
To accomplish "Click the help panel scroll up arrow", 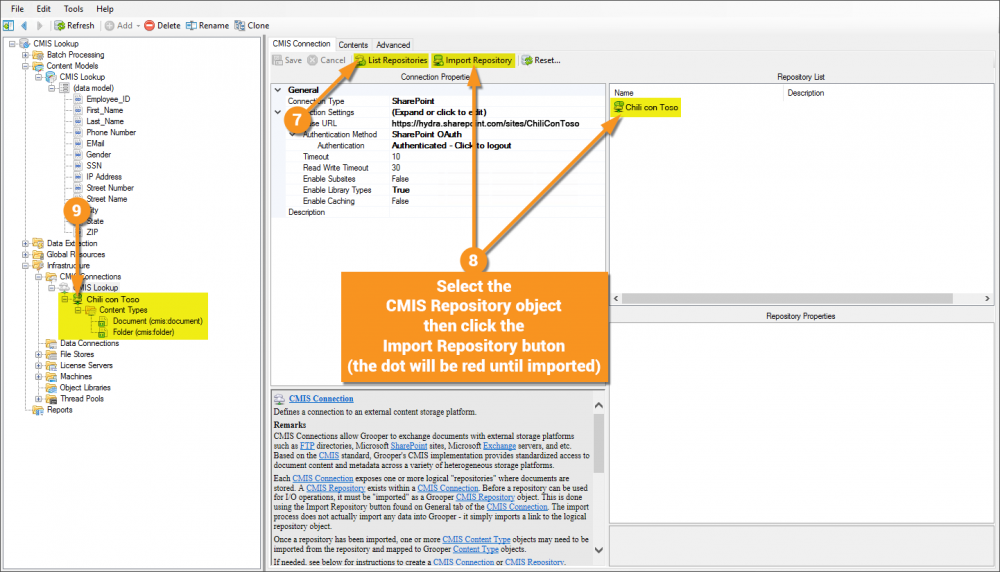I will [x=598, y=406].
